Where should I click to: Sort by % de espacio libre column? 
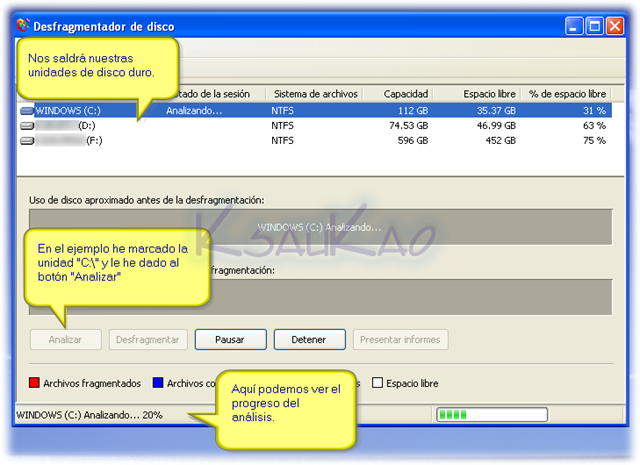click(x=567, y=94)
